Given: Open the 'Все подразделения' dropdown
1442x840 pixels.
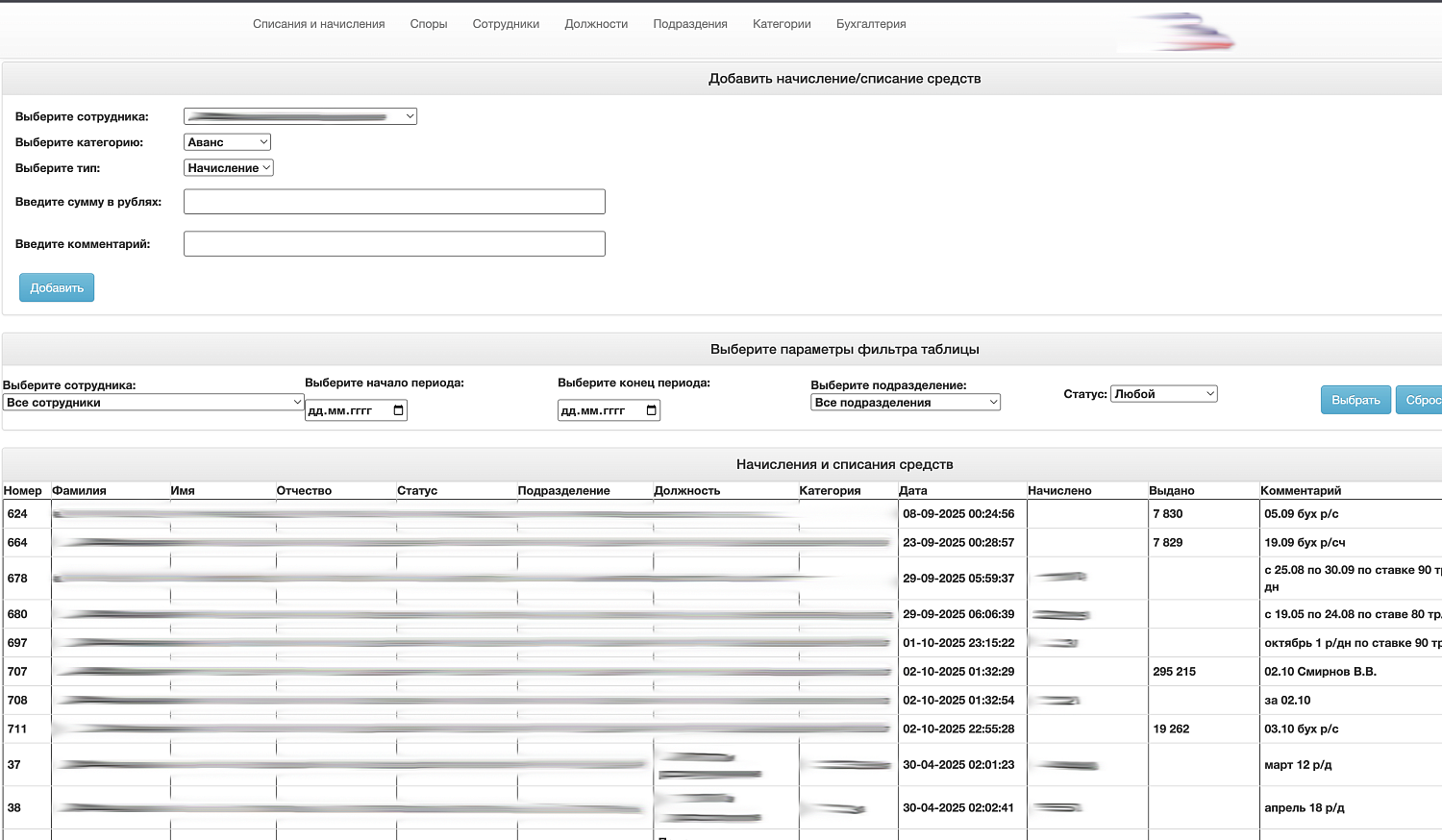Looking at the screenshot, I should click(x=905, y=402).
